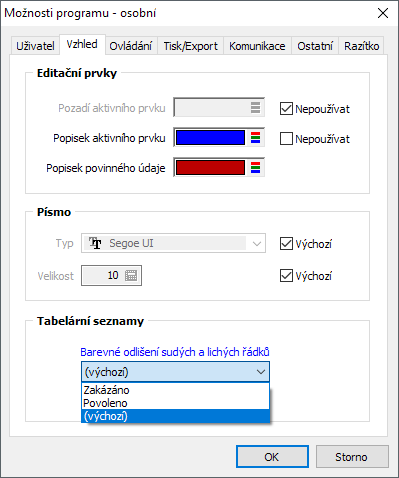
Task: Open the Ovládání tab
Action: [x=131, y=46]
